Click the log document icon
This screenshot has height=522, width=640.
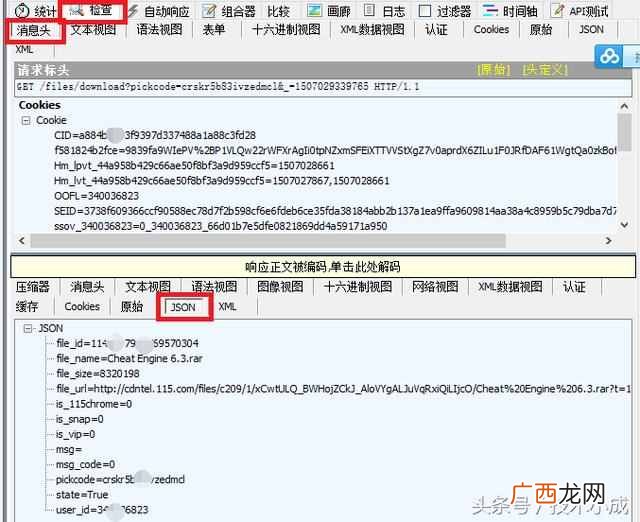click(x=369, y=10)
